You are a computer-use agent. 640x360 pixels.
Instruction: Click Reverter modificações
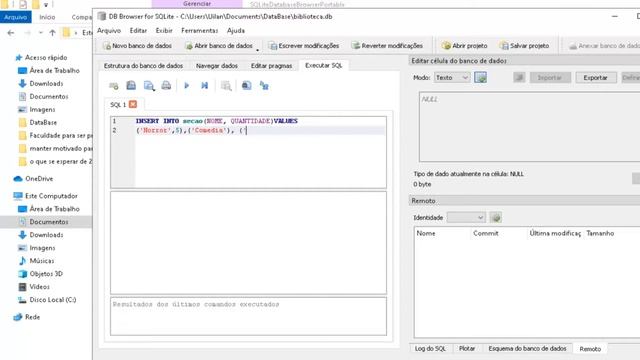pyautogui.click(x=387, y=46)
